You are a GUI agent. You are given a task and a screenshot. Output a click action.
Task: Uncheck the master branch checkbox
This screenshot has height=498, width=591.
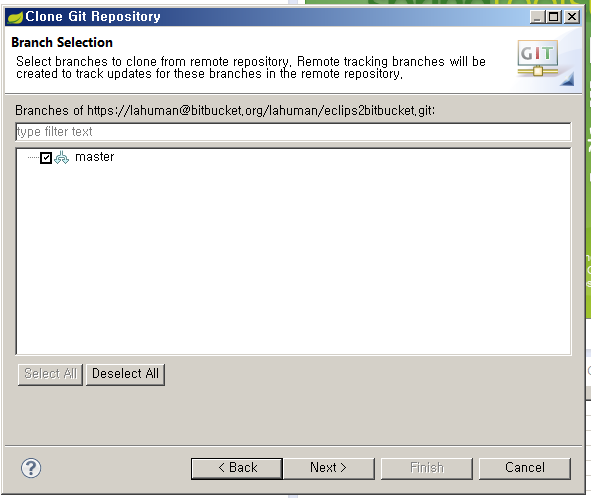[x=46, y=158]
